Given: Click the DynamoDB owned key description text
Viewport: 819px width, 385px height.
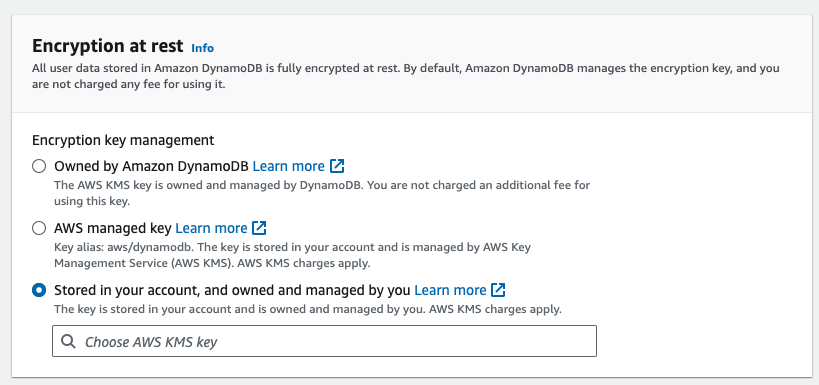Looking at the screenshot, I should (x=322, y=193).
